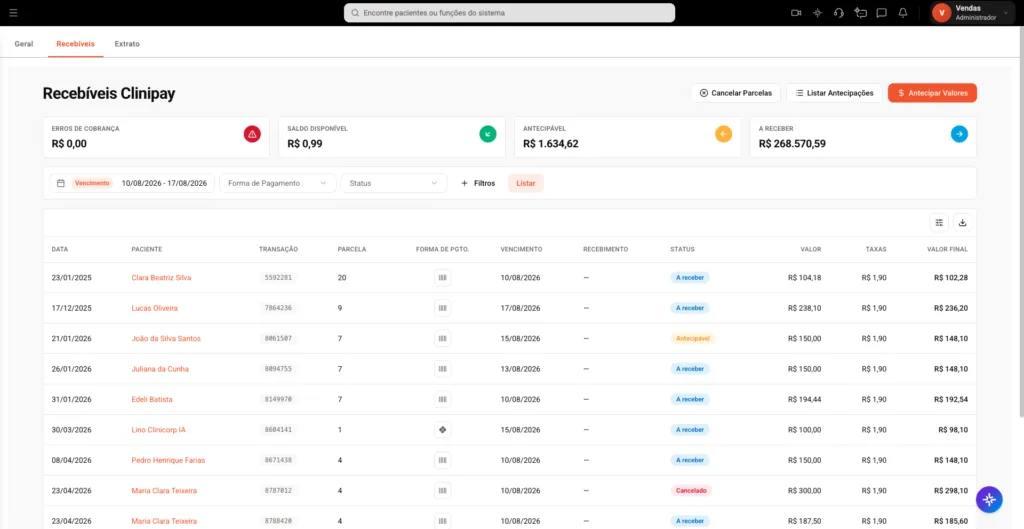Open the chat bubble icon in top bar
The width and height of the screenshot is (1024, 529).
882,12
